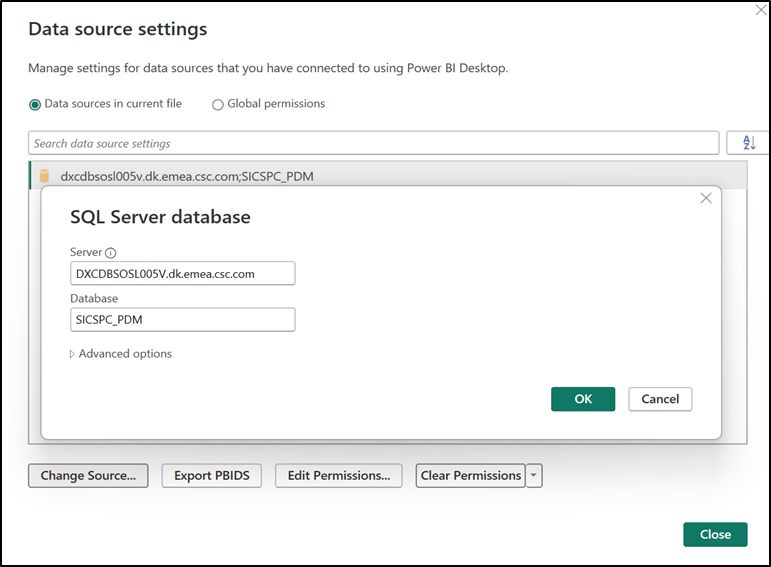Click the Server name text field
Image resolution: width=771 pixels, height=567 pixels.
tap(182, 273)
